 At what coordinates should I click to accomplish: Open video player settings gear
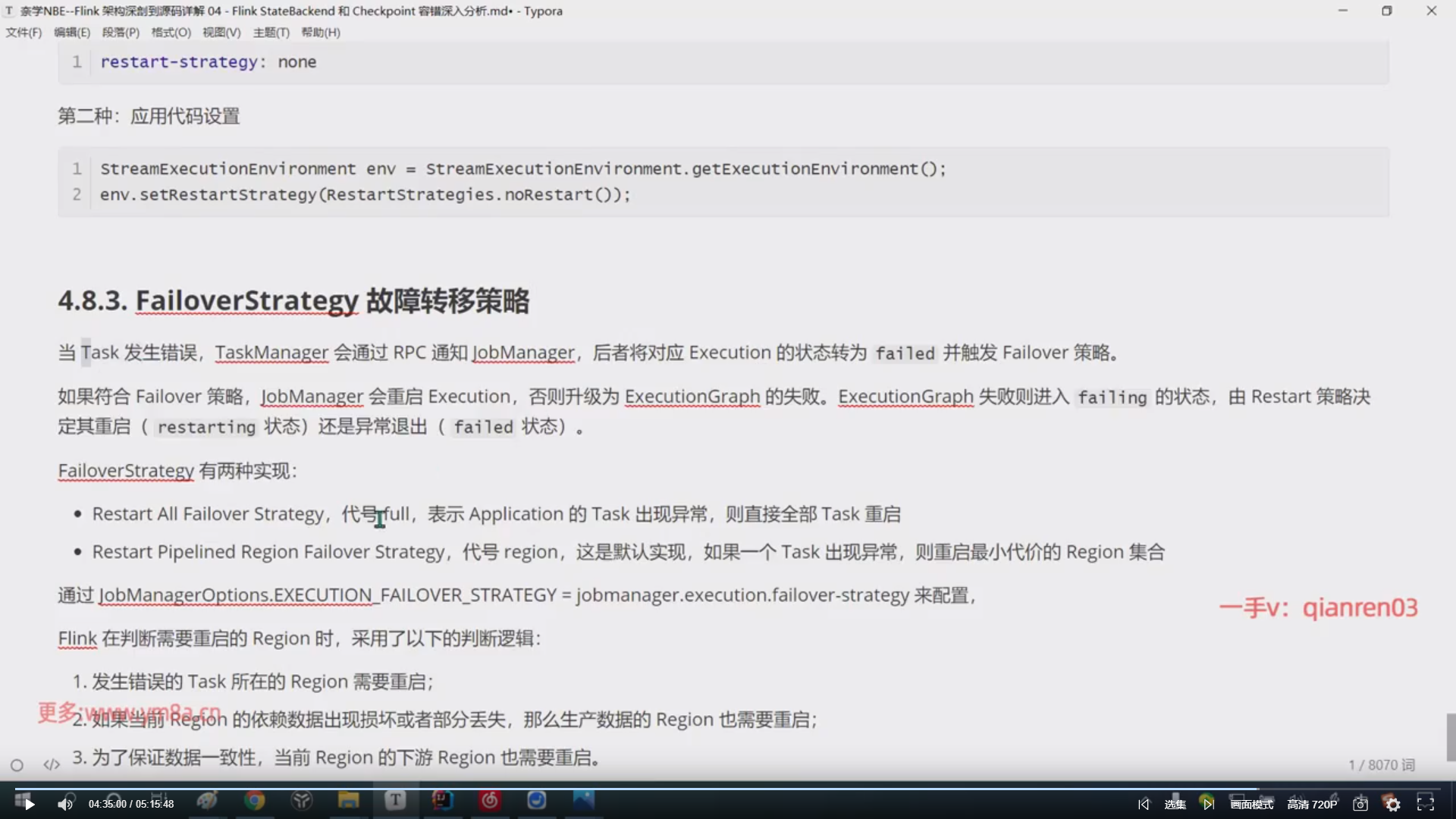pyautogui.click(x=1392, y=805)
